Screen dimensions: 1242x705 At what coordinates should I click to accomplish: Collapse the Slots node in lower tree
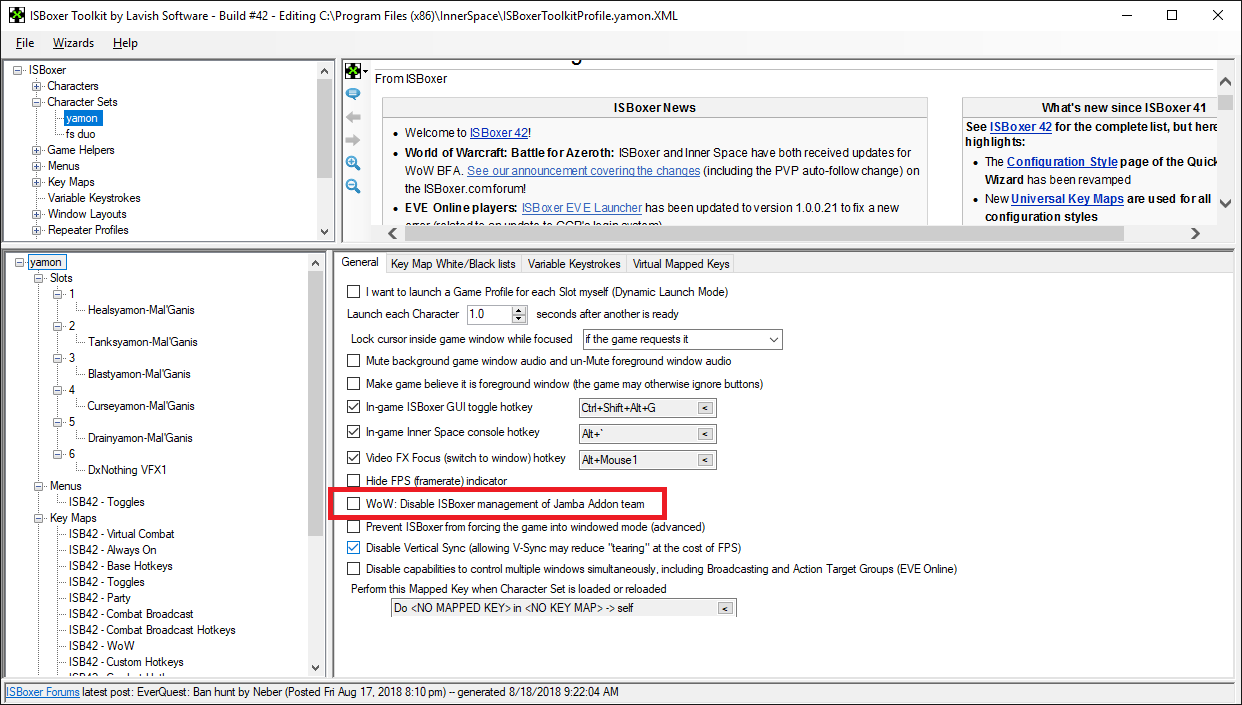coord(39,278)
